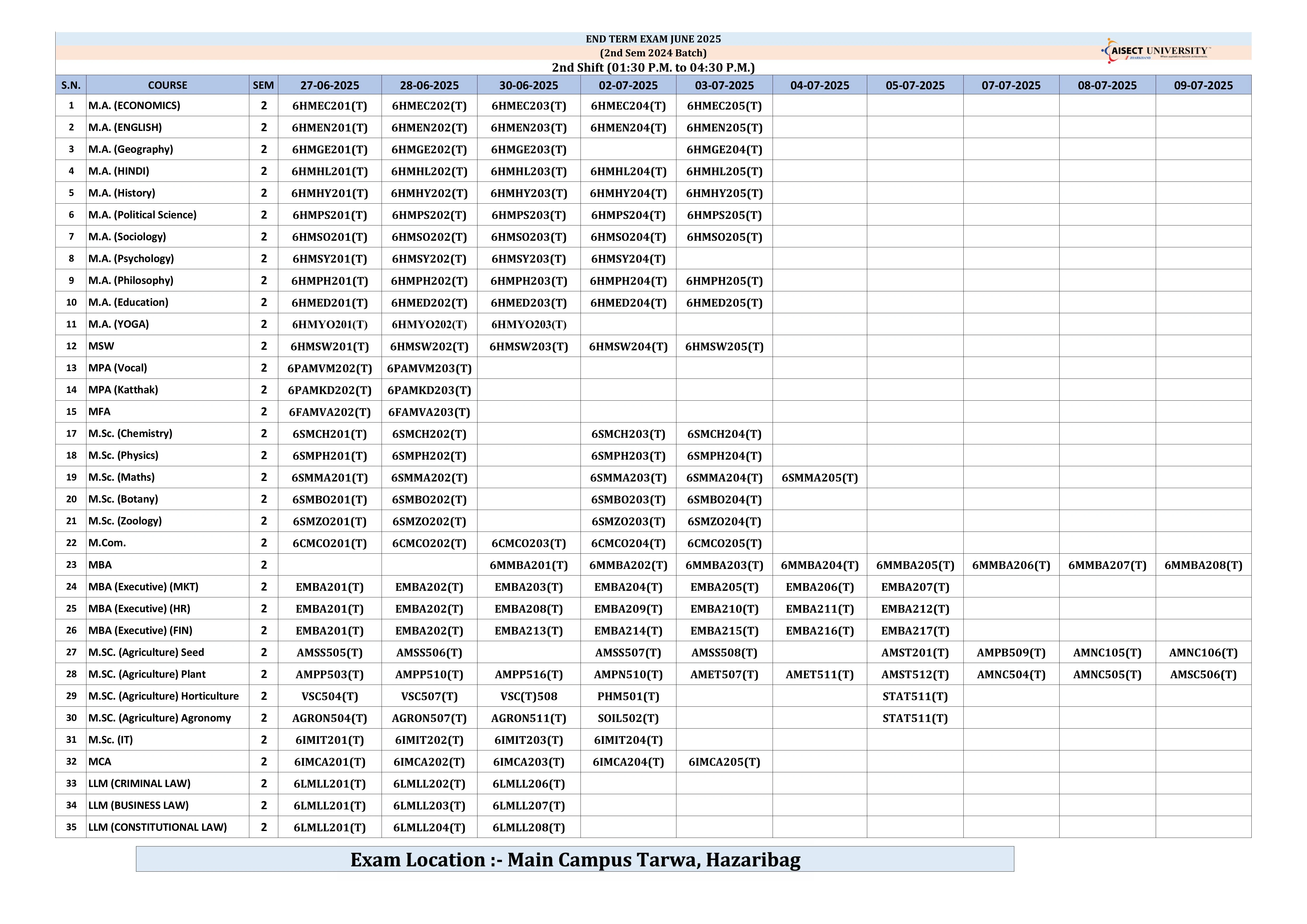Select the MBA (Executive) (MKT) course cell
This screenshot has height=924, width=1307.
(167, 587)
